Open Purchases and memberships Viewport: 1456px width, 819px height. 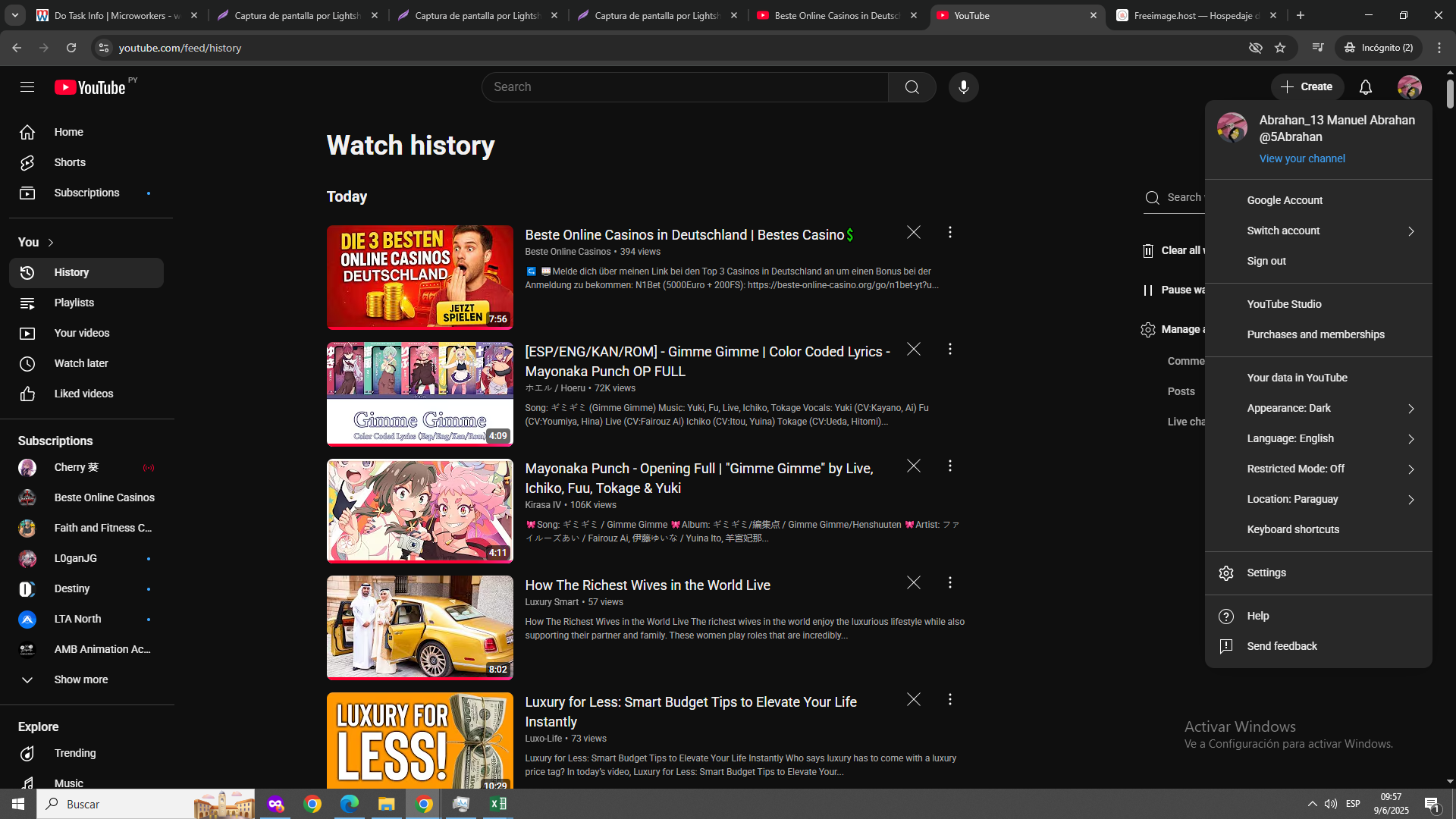pyautogui.click(x=1319, y=335)
